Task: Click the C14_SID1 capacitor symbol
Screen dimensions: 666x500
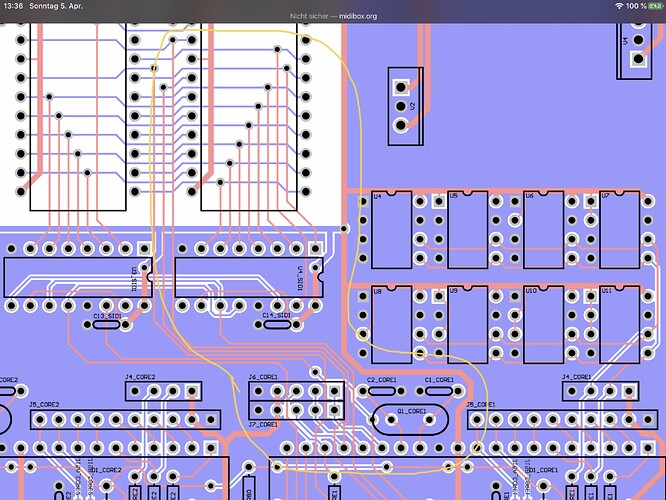Action: [x=277, y=325]
